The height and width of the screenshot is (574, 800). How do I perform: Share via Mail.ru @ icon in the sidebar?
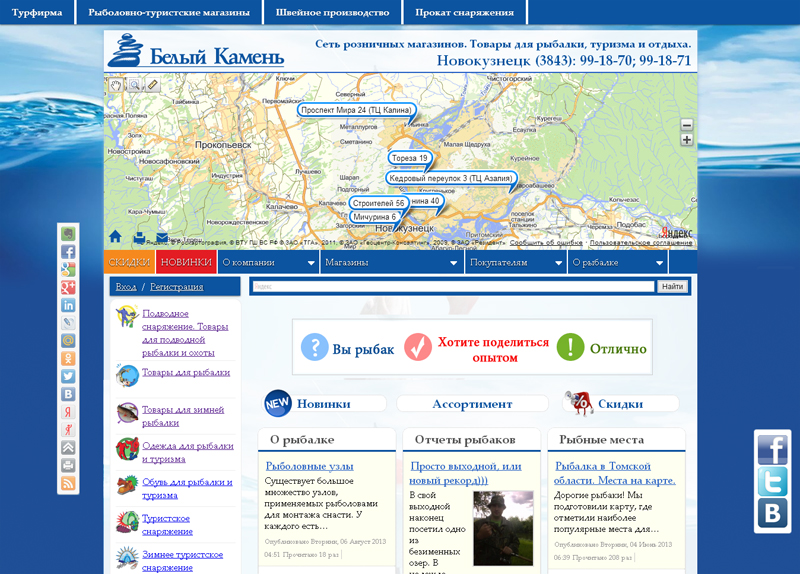(68, 340)
